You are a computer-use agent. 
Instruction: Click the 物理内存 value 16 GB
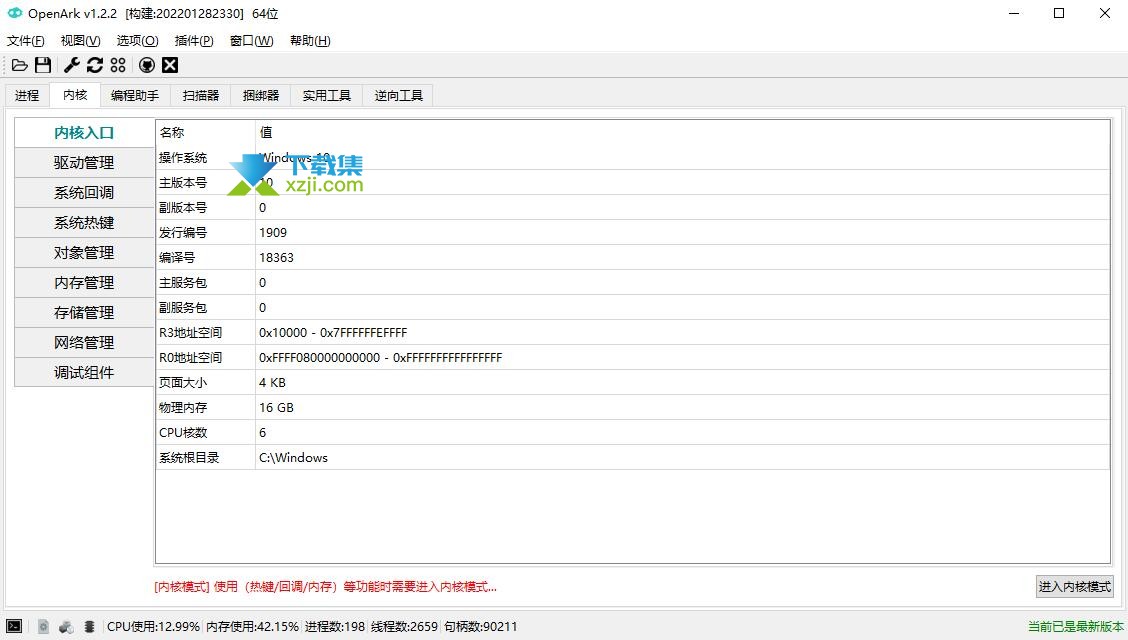point(276,408)
